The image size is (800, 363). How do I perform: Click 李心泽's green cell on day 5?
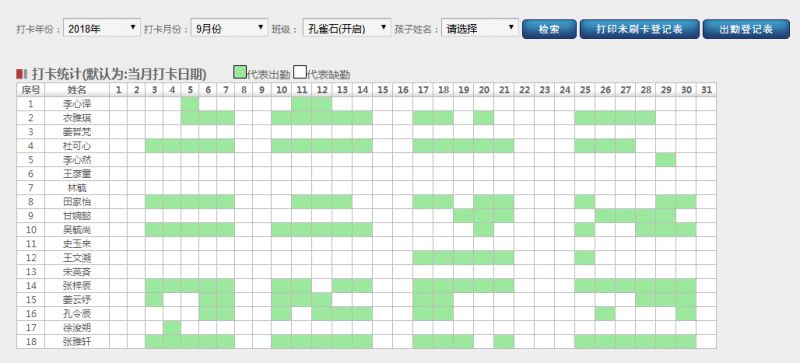coord(190,104)
